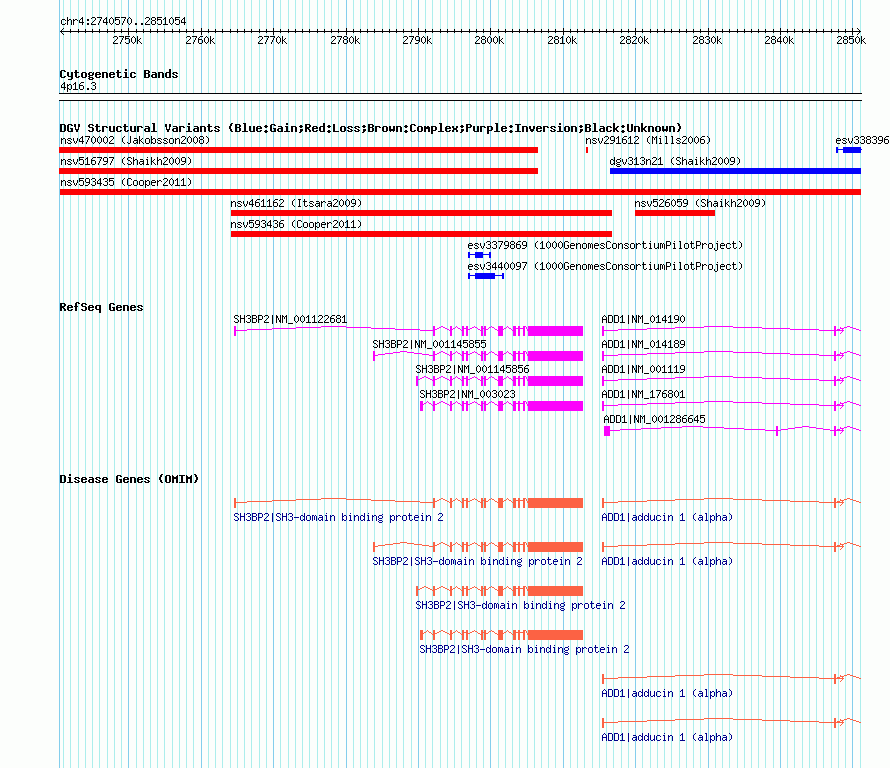The height and width of the screenshot is (768, 890).
Task: Open the SH3BP2|NM_001145855 RefSeq transcript
Action: point(478,355)
